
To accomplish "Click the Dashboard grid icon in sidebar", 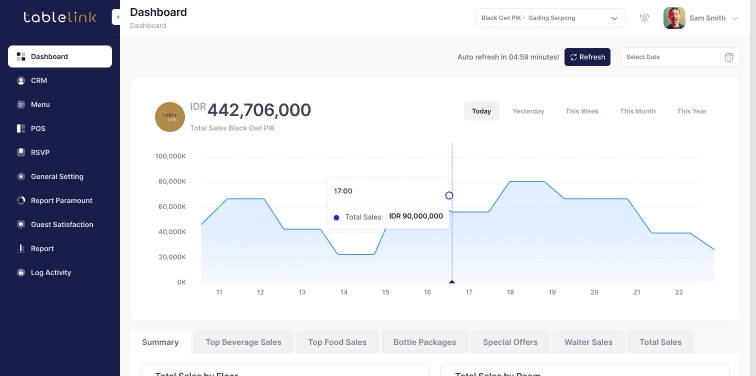I will pyautogui.click(x=21, y=56).
